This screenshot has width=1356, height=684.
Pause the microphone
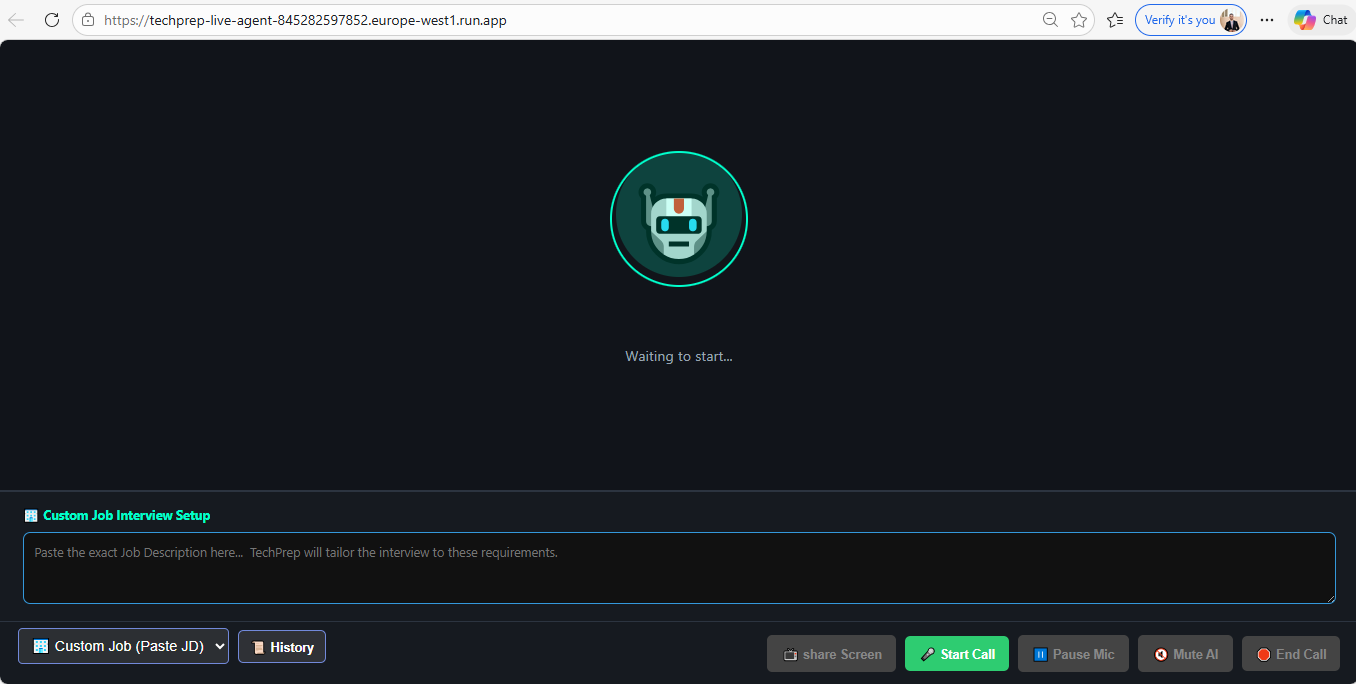1073,654
